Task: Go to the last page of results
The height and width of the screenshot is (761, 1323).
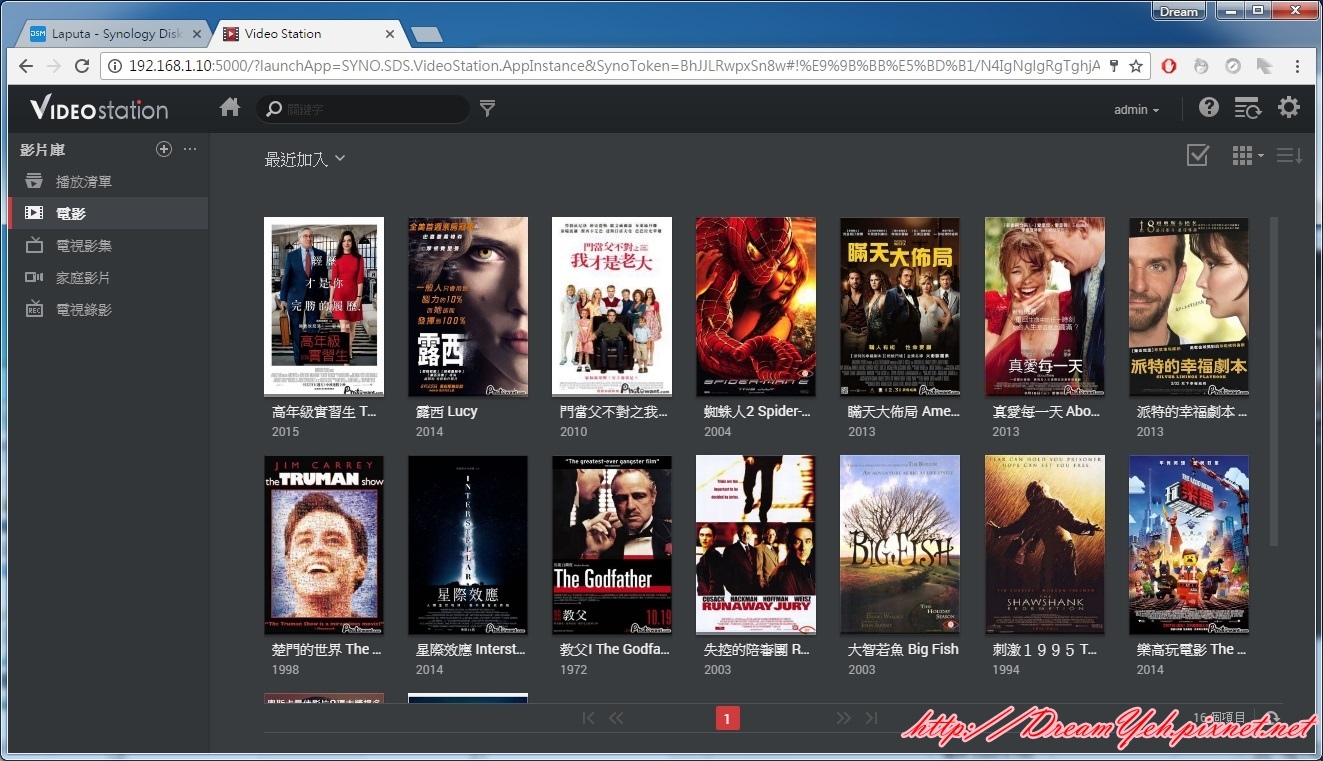Action: tap(871, 718)
